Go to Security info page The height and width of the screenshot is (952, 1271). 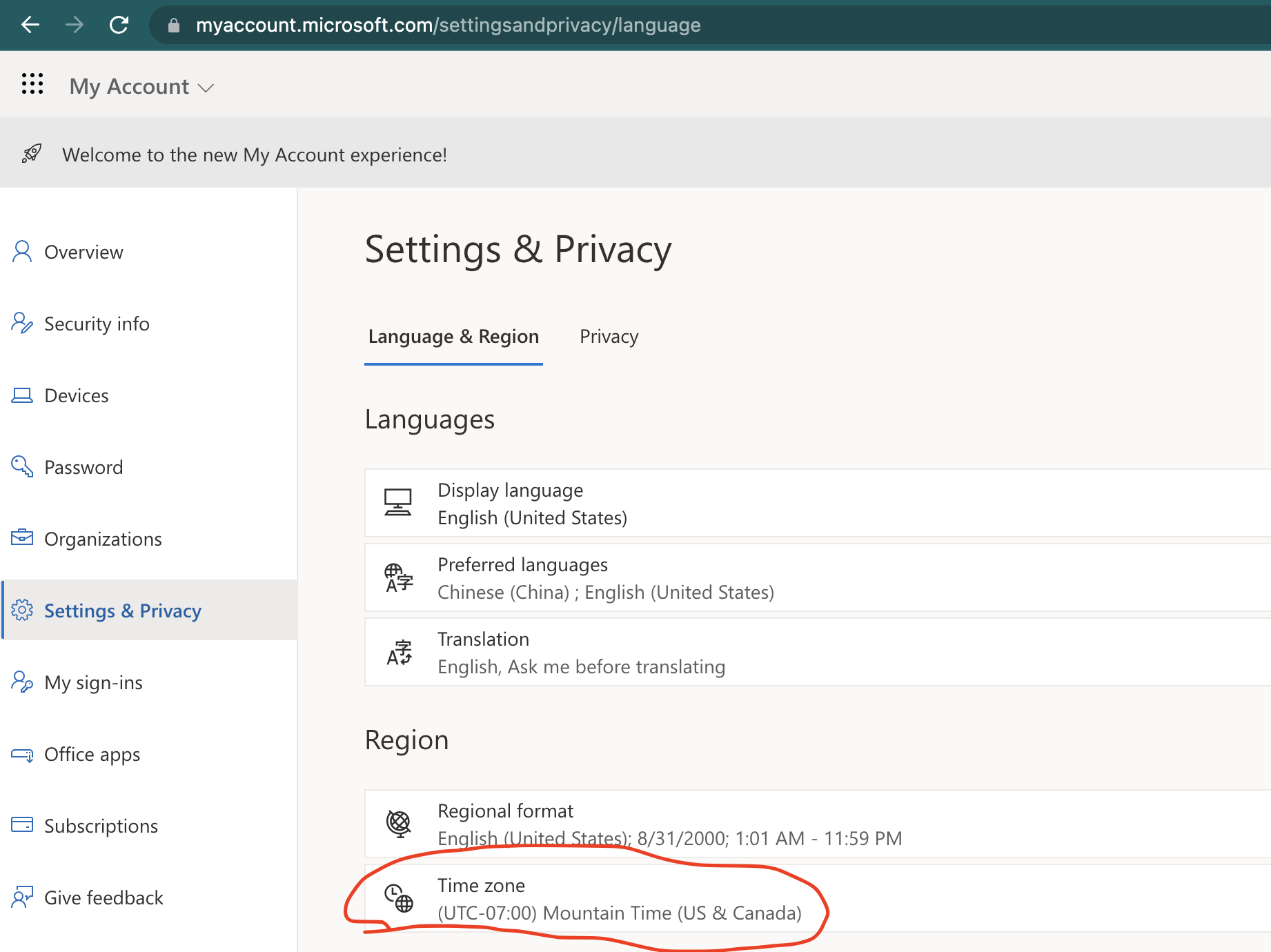[x=97, y=324]
